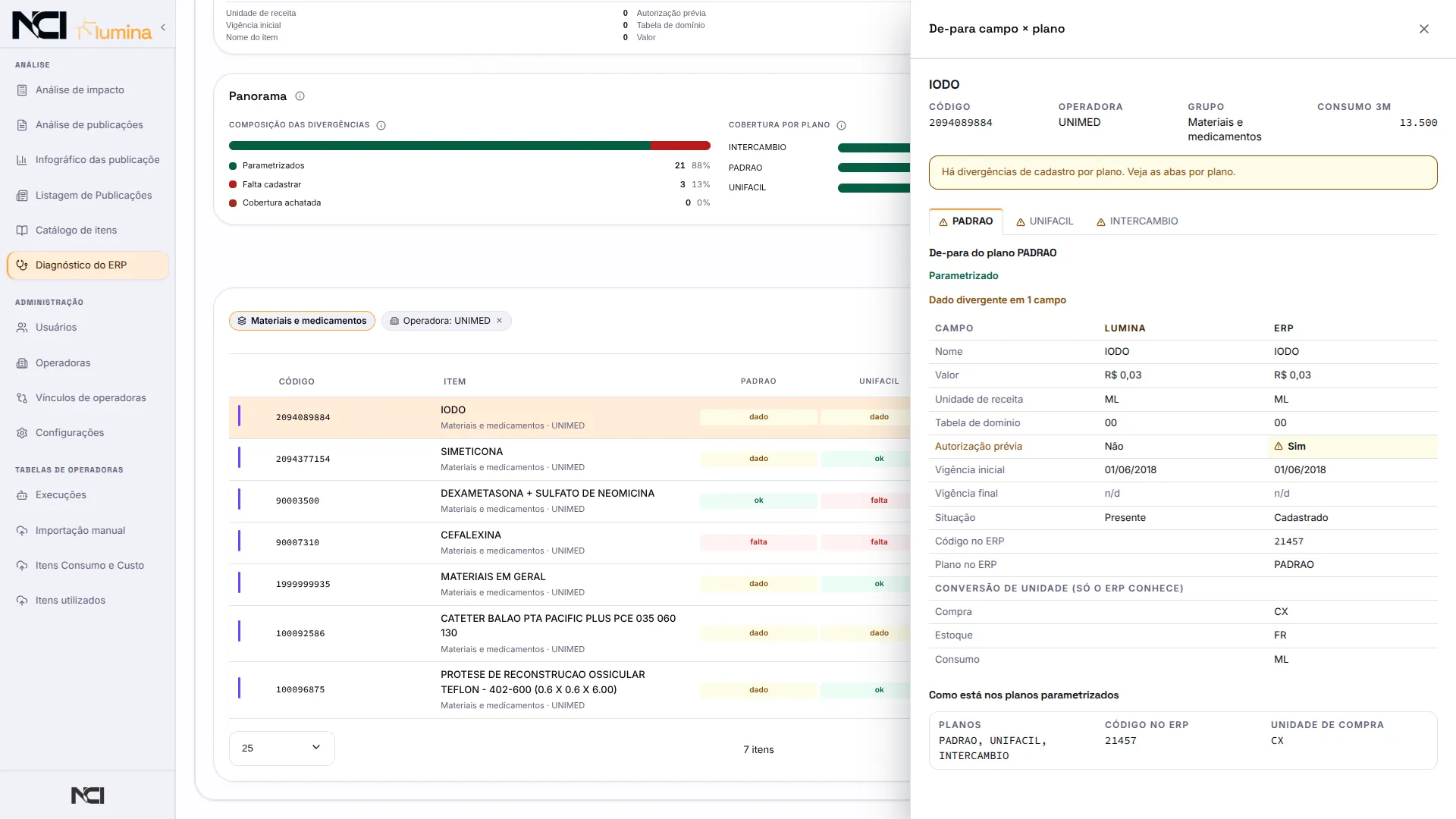Click MATERIAIS EM GERAL item name
The image size is (1456, 819).
493,577
